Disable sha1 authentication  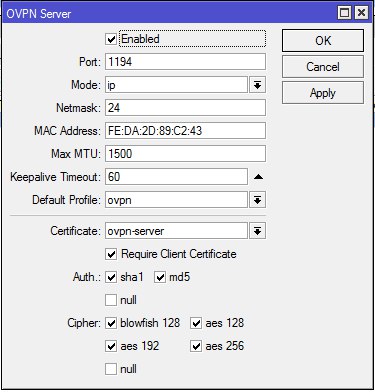click(111, 277)
